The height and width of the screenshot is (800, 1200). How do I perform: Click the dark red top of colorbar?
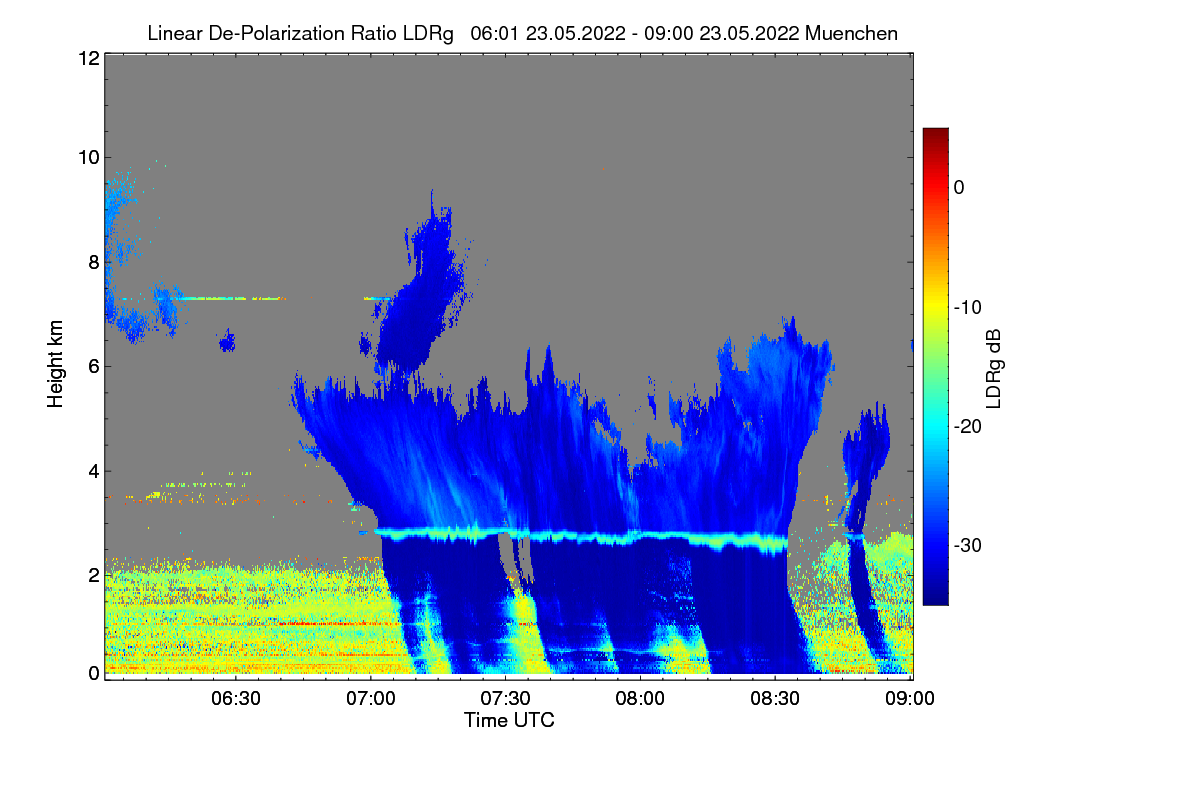(x=935, y=135)
